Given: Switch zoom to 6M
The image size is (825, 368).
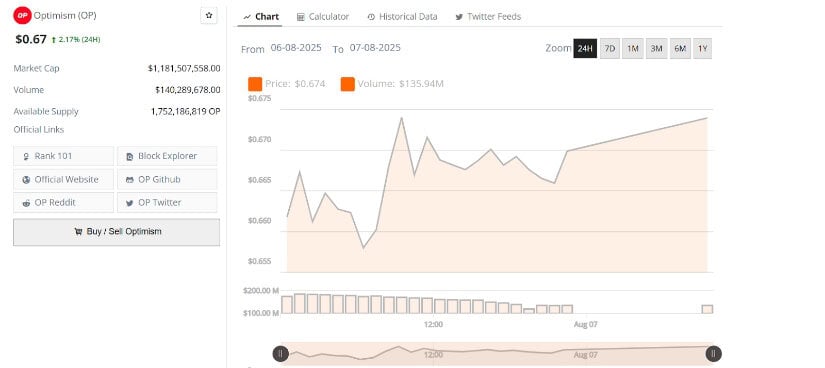Looking at the screenshot, I should (680, 48).
